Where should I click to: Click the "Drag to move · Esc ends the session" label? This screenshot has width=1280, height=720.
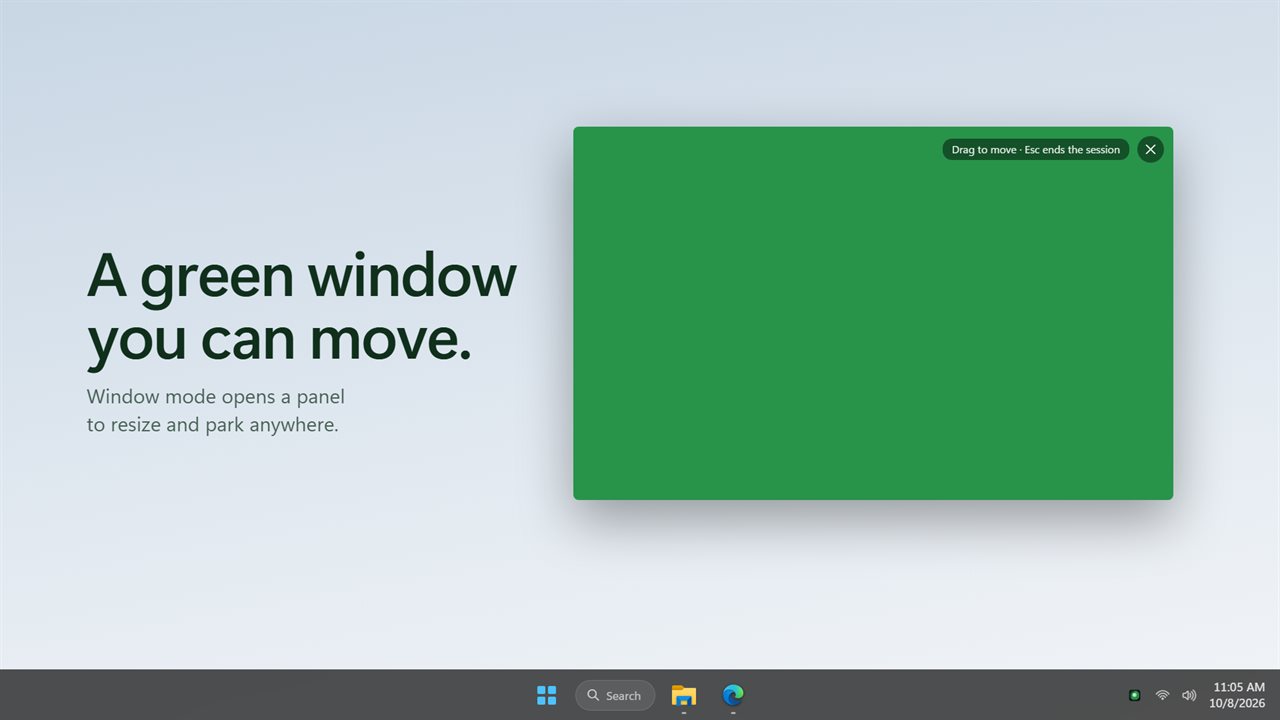[x=1036, y=150]
